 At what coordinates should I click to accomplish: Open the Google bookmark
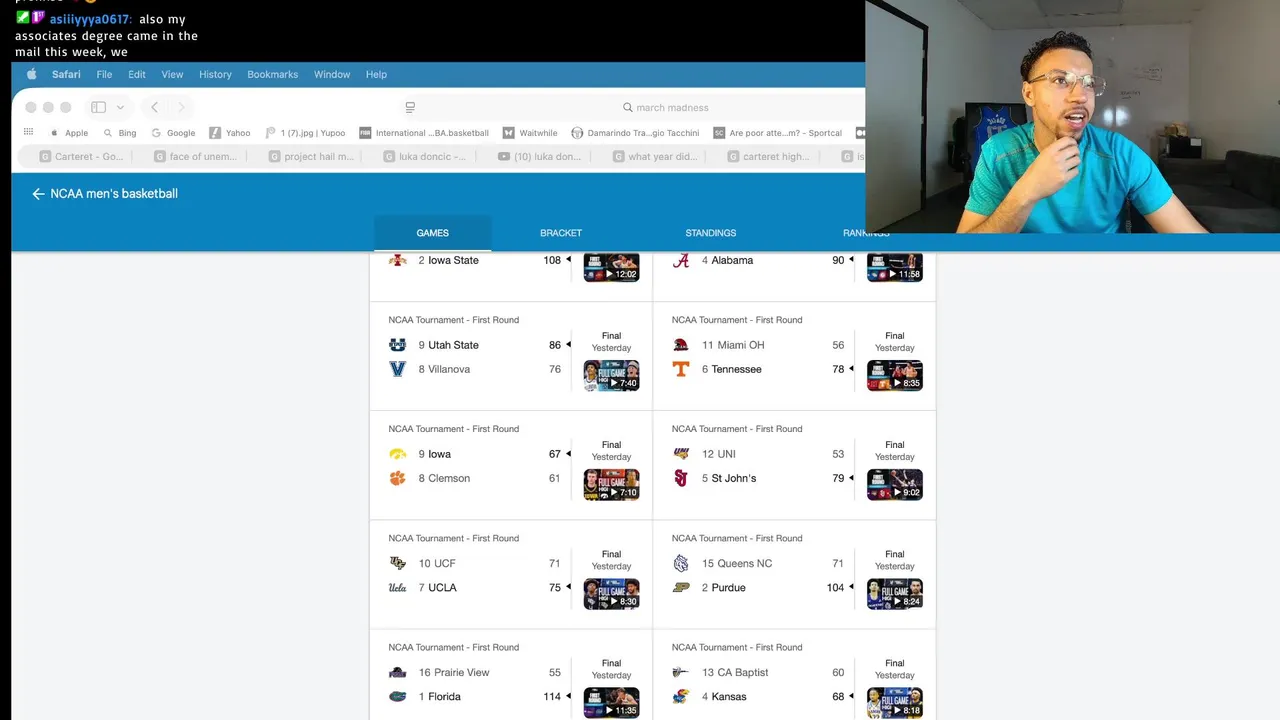click(173, 132)
